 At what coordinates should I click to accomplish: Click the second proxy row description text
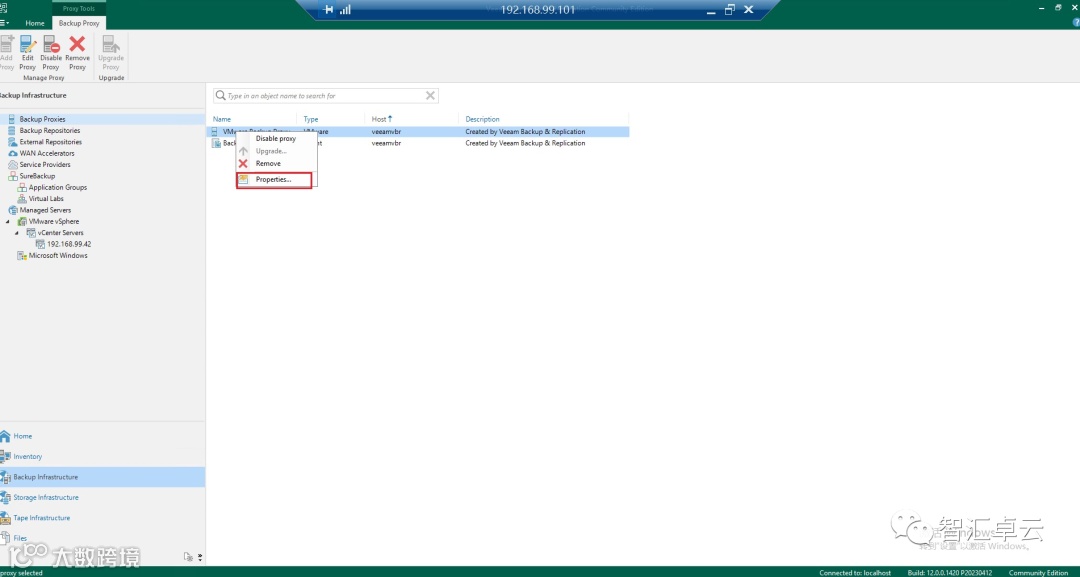click(525, 143)
